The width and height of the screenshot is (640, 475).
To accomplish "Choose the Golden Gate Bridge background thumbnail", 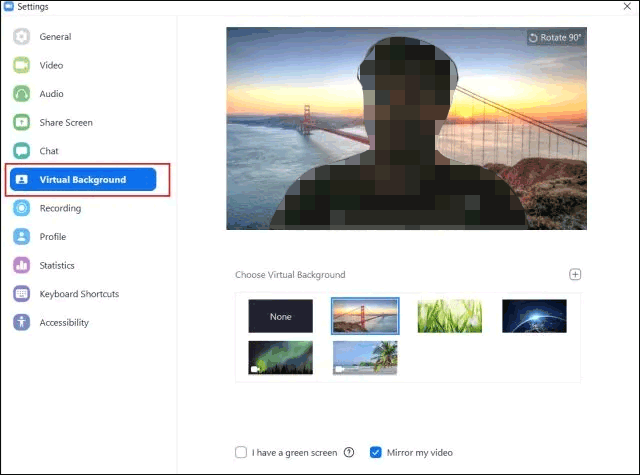I will point(365,316).
